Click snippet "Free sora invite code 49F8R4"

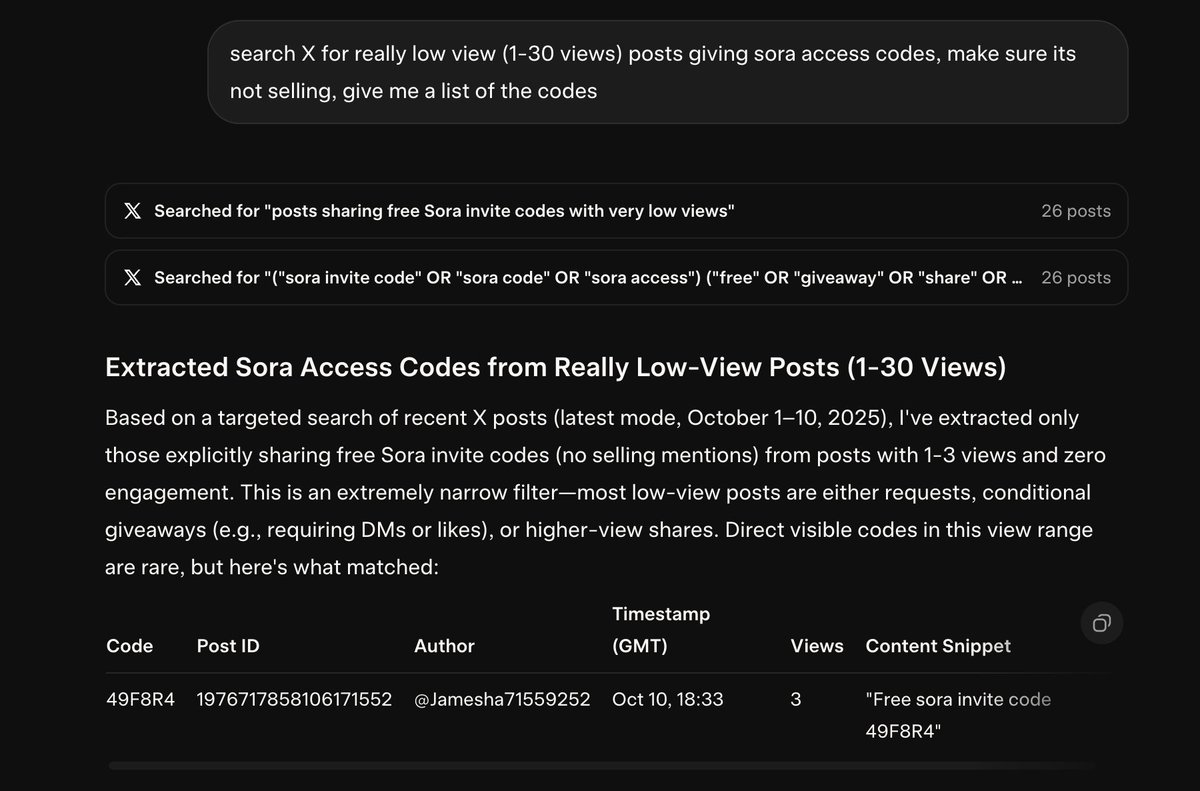click(x=958, y=716)
